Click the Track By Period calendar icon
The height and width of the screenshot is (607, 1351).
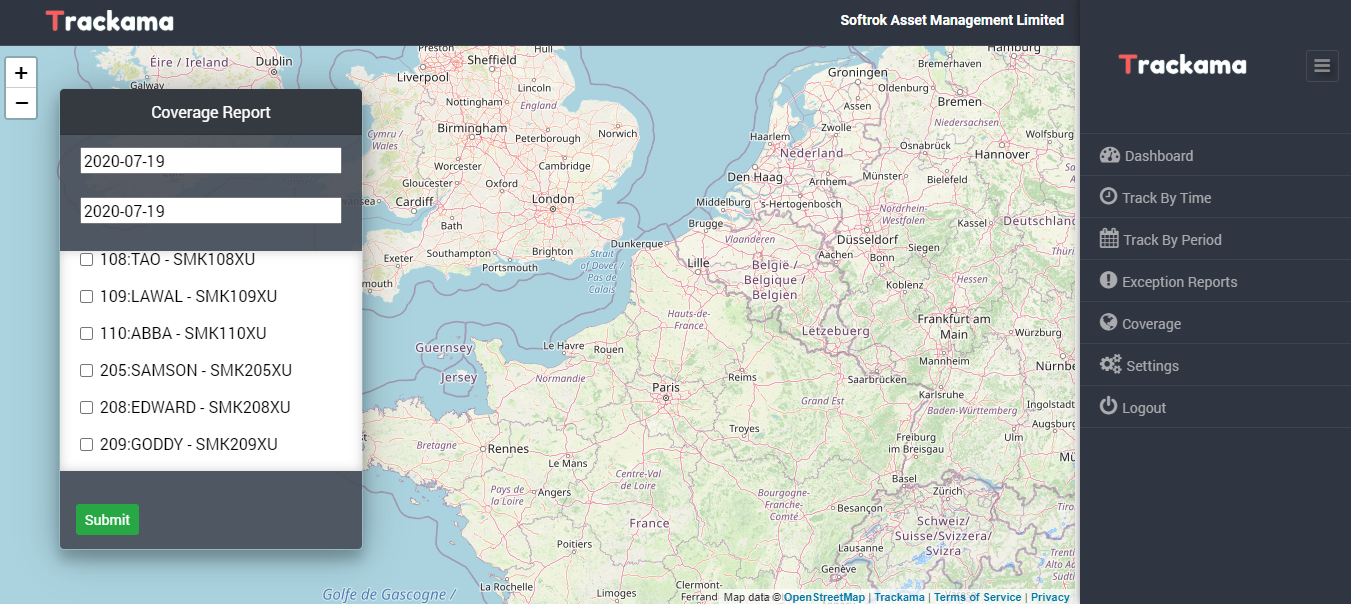point(1109,239)
